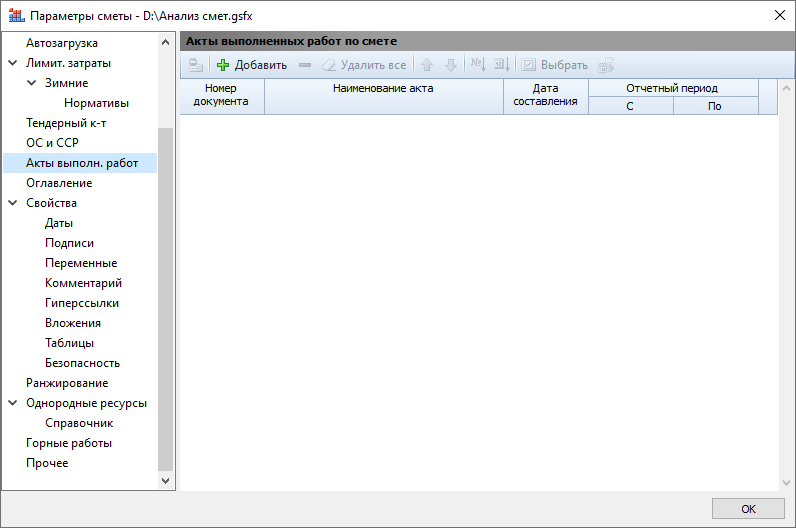Click the tree panel scrollbar thumb
Screen dimensions: 796x528
tap(165, 299)
